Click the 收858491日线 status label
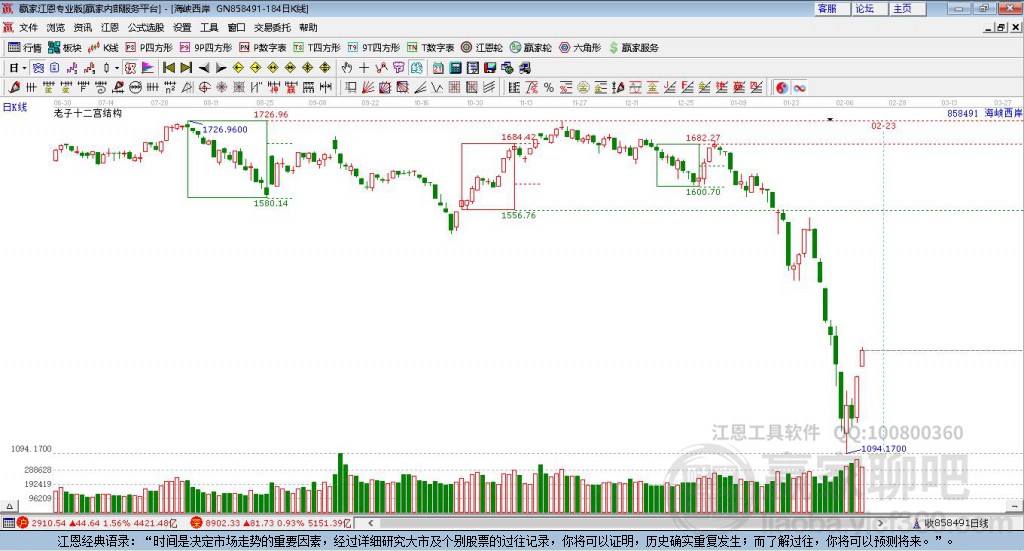1024x551 pixels. tap(956, 523)
